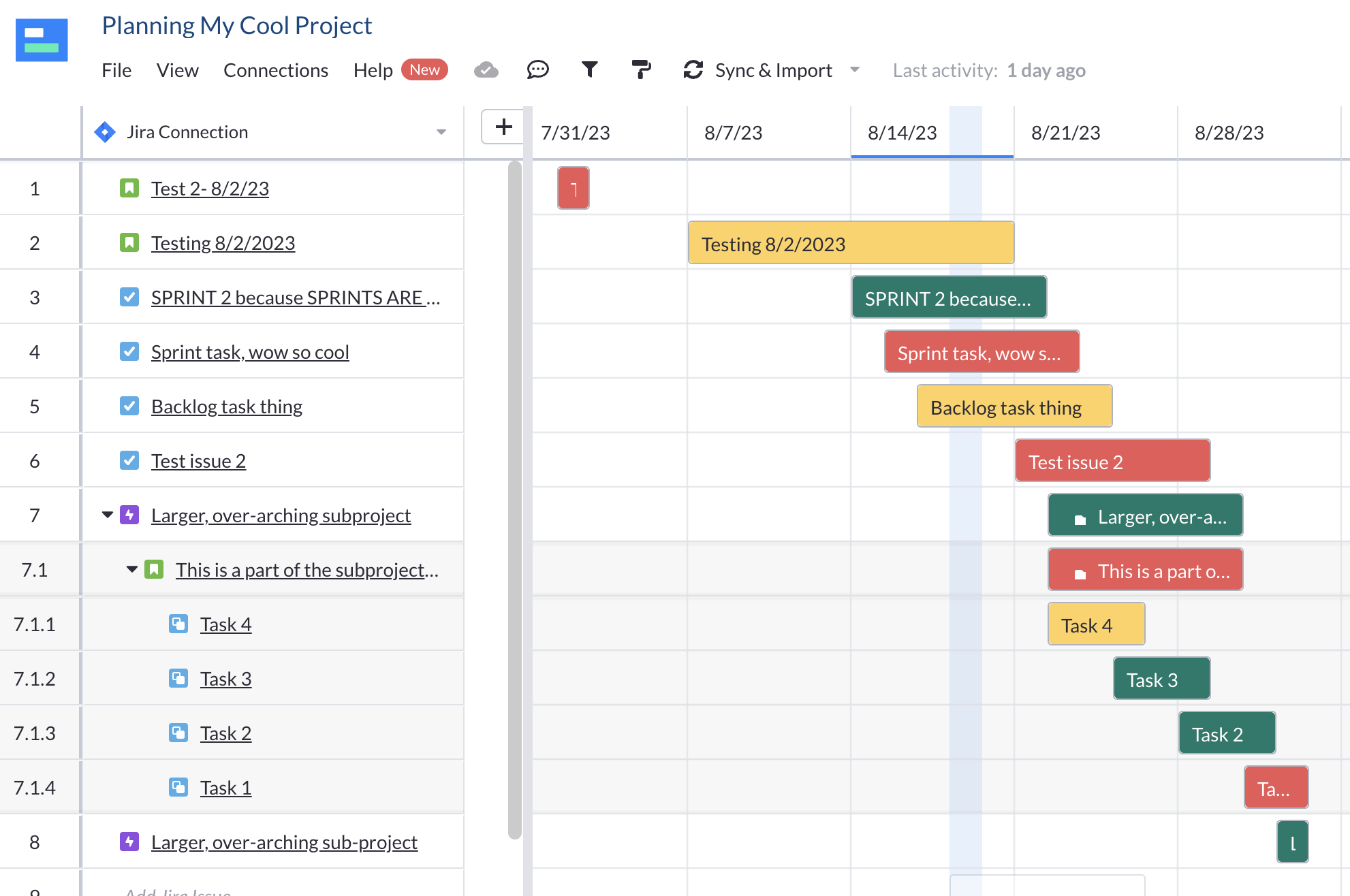Open the File menu
Screen dimensions: 1350x896
click(116, 70)
